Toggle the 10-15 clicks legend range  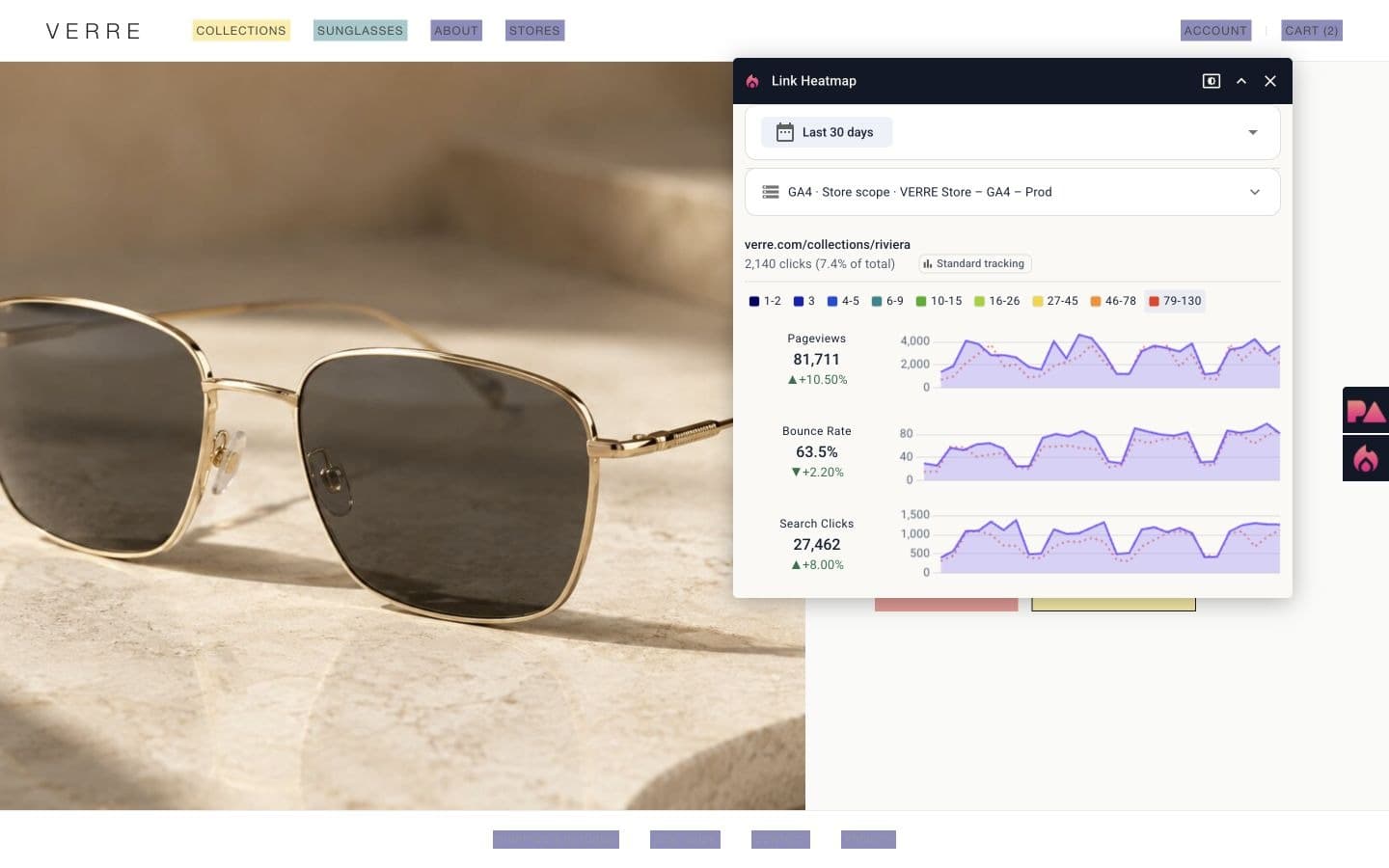click(939, 301)
